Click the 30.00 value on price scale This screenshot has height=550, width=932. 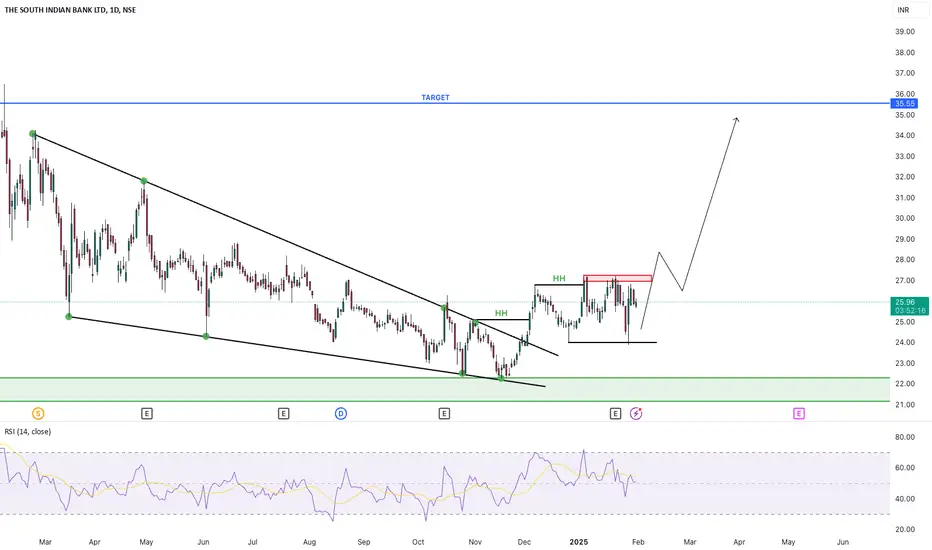pos(905,218)
